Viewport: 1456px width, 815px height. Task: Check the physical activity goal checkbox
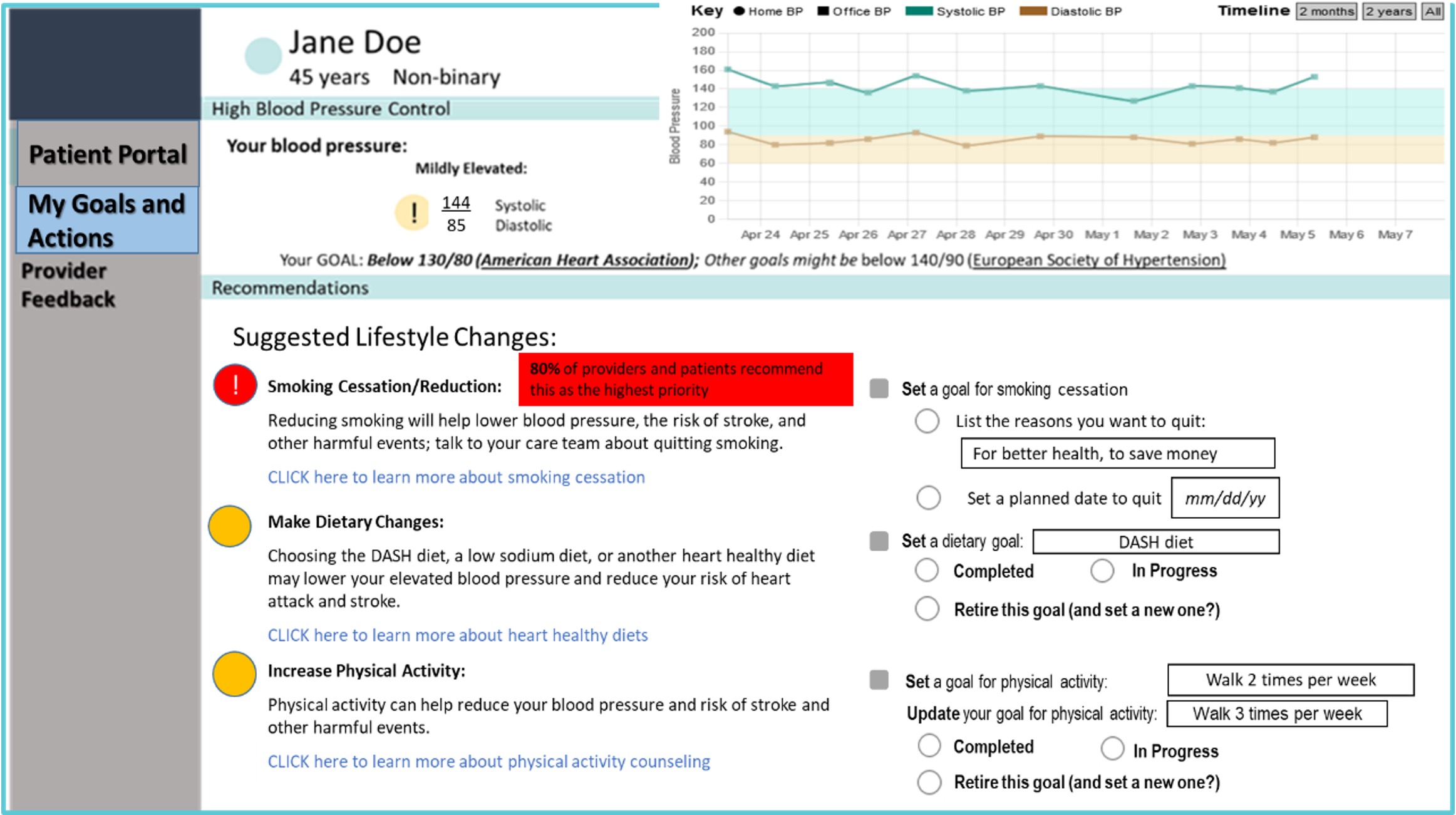(x=879, y=680)
